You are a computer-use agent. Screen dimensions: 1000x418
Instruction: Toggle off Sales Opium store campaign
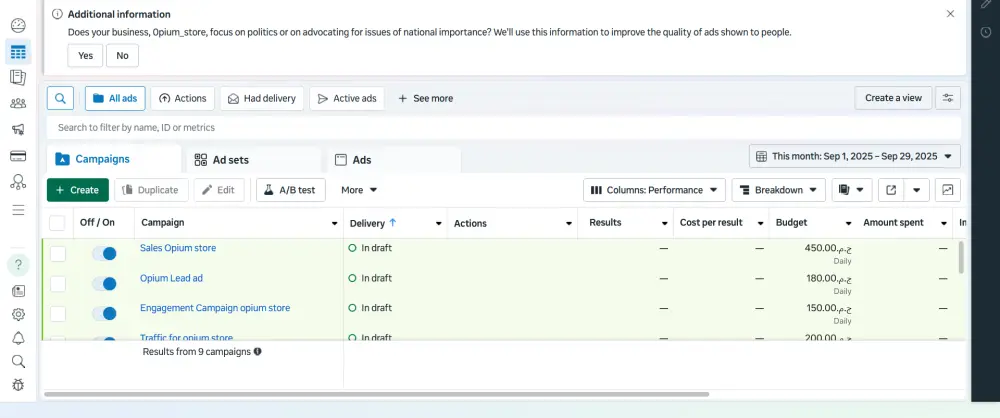click(104, 254)
